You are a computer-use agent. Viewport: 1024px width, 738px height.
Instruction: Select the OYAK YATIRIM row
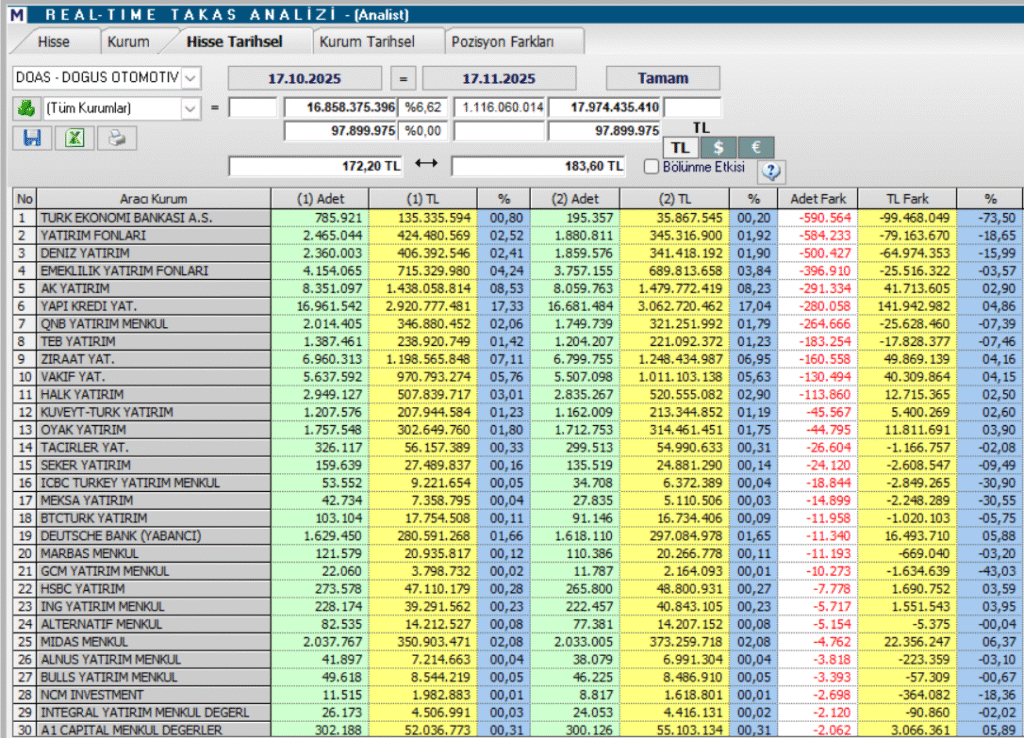pos(517,429)
